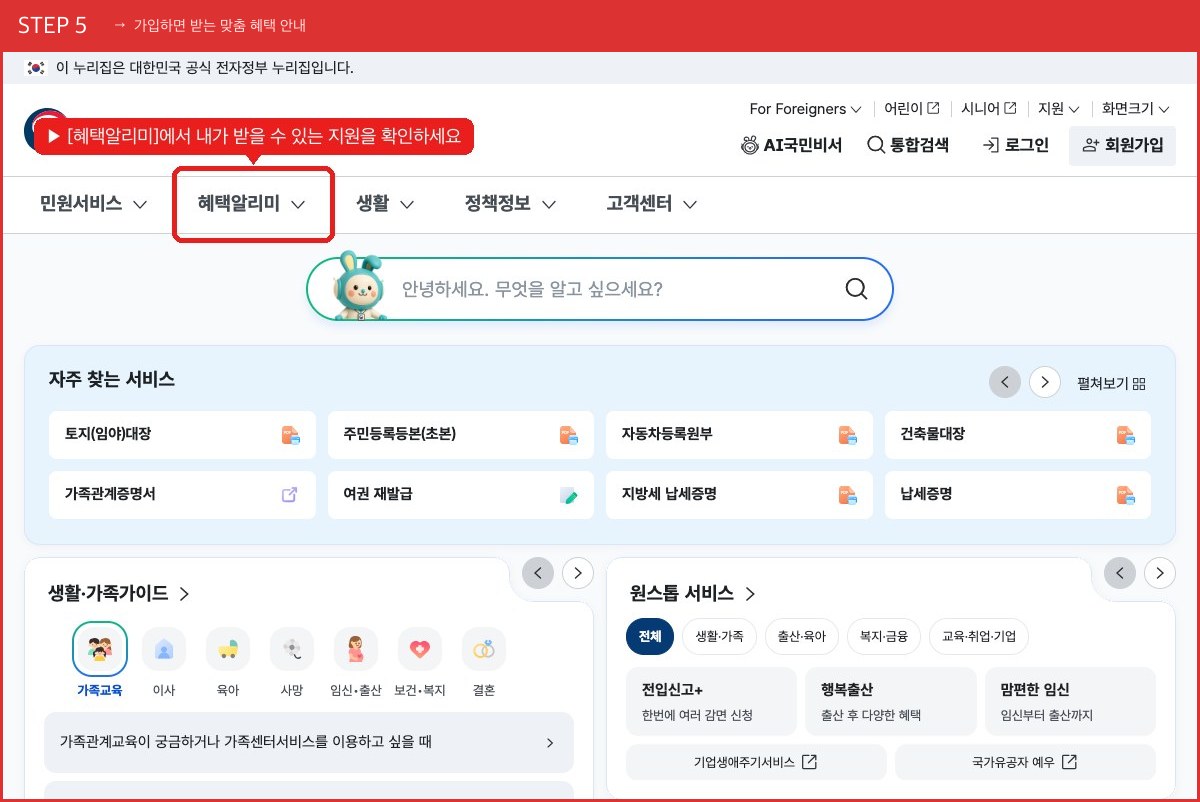Open 기업생애주기서비스 external link
Viewport: 1200px width, 802px height.
[756, 762]
